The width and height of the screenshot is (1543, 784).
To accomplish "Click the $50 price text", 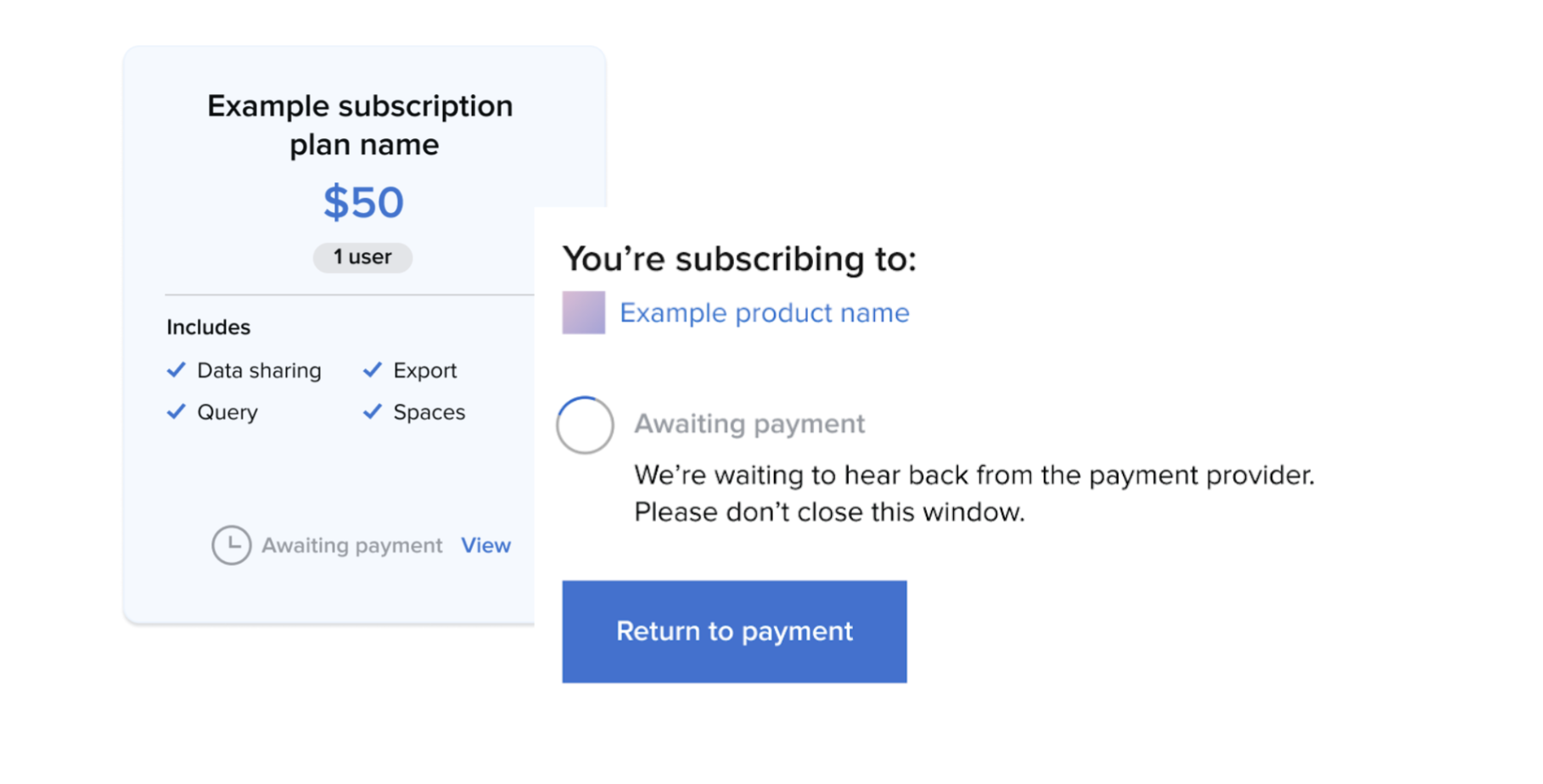I will pyautogui.click(x=363, y=203).
